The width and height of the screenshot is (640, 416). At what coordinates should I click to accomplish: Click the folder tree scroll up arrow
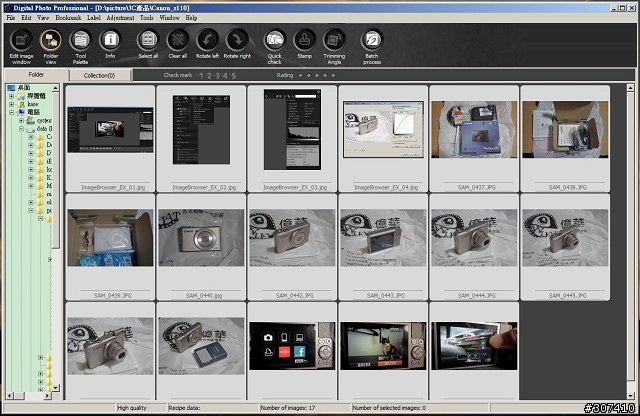(56, 88)
